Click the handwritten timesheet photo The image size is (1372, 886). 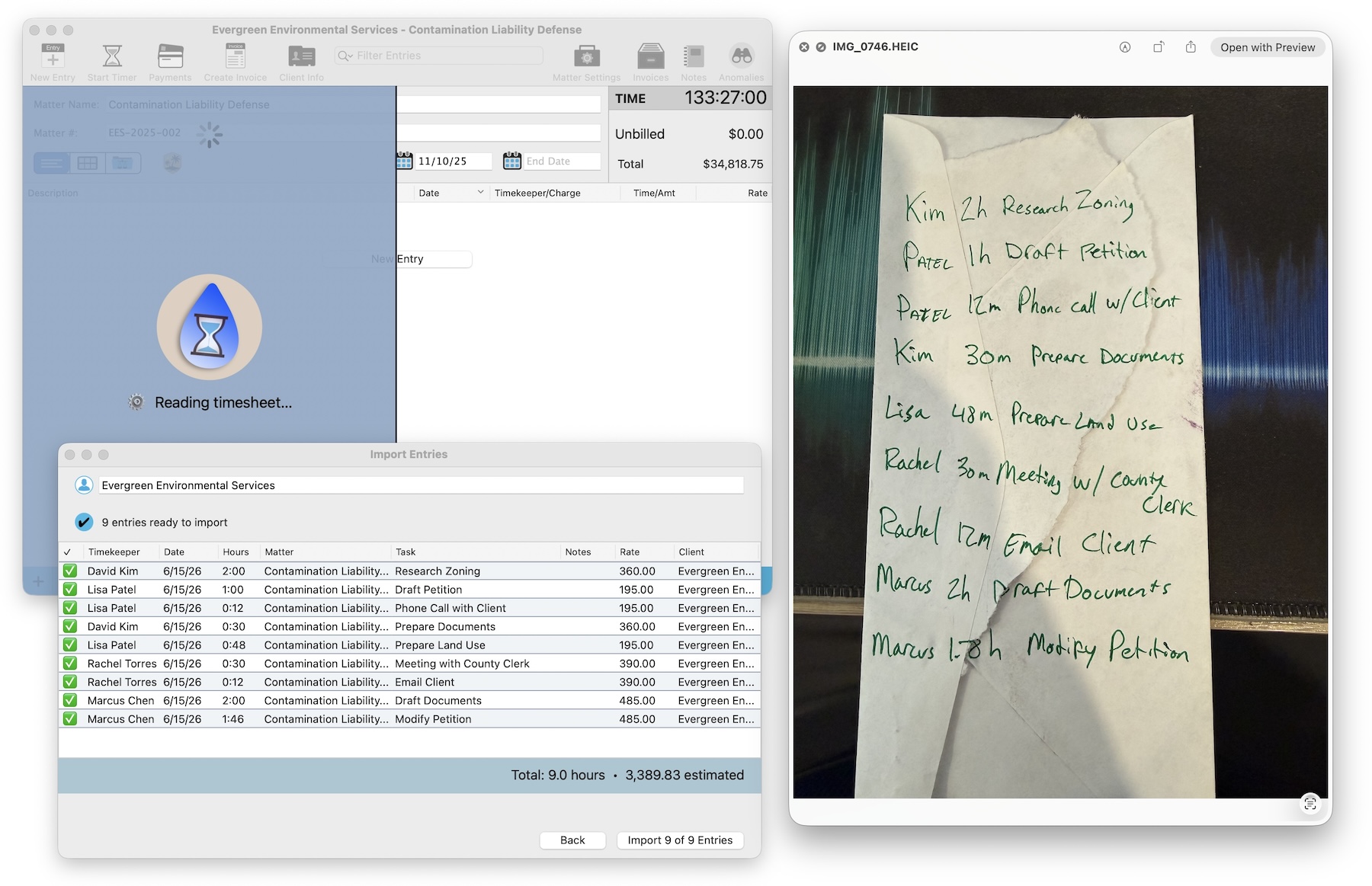tap(1060, 442)
